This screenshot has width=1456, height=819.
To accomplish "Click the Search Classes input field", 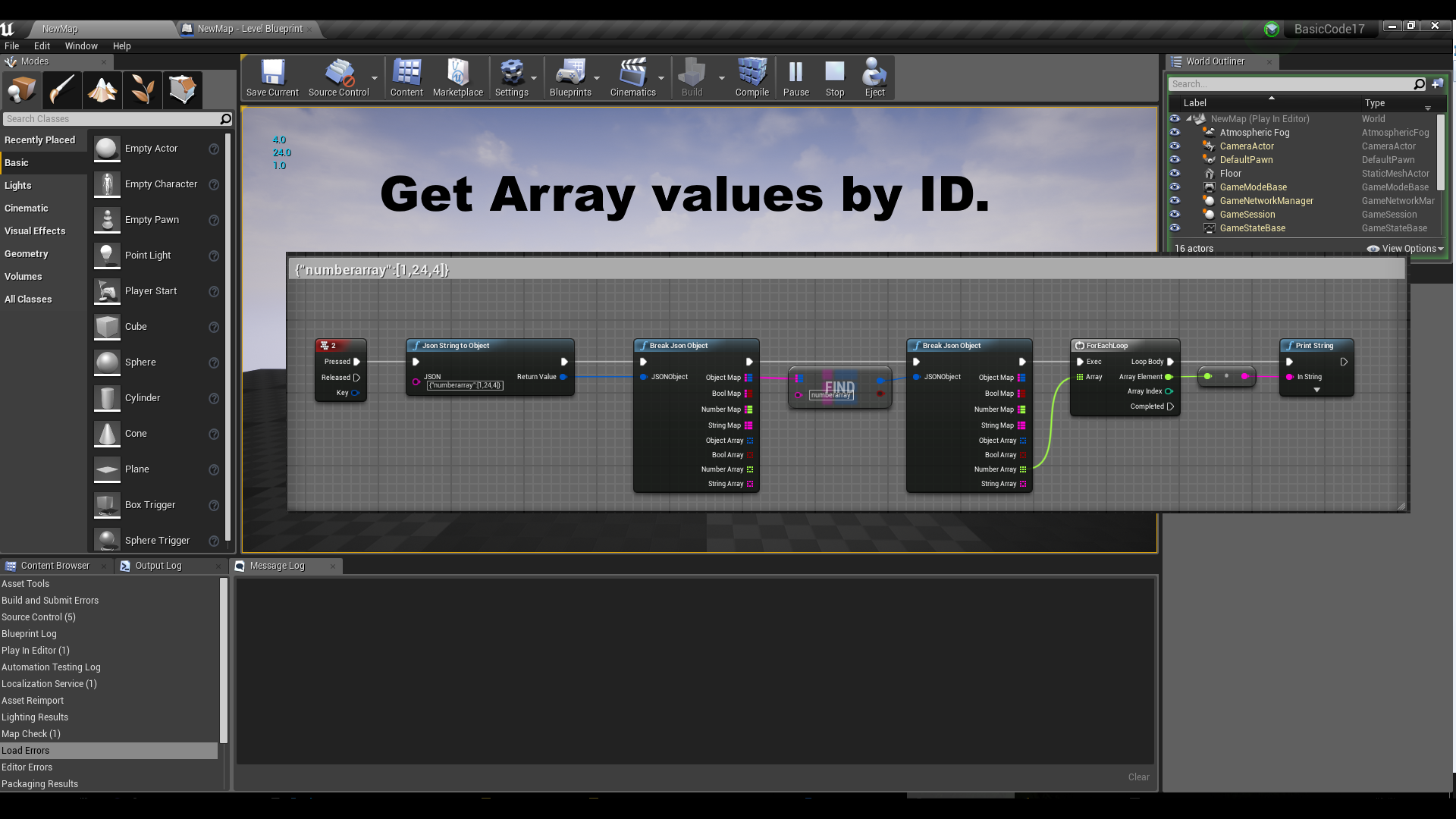I will (112, 119).
